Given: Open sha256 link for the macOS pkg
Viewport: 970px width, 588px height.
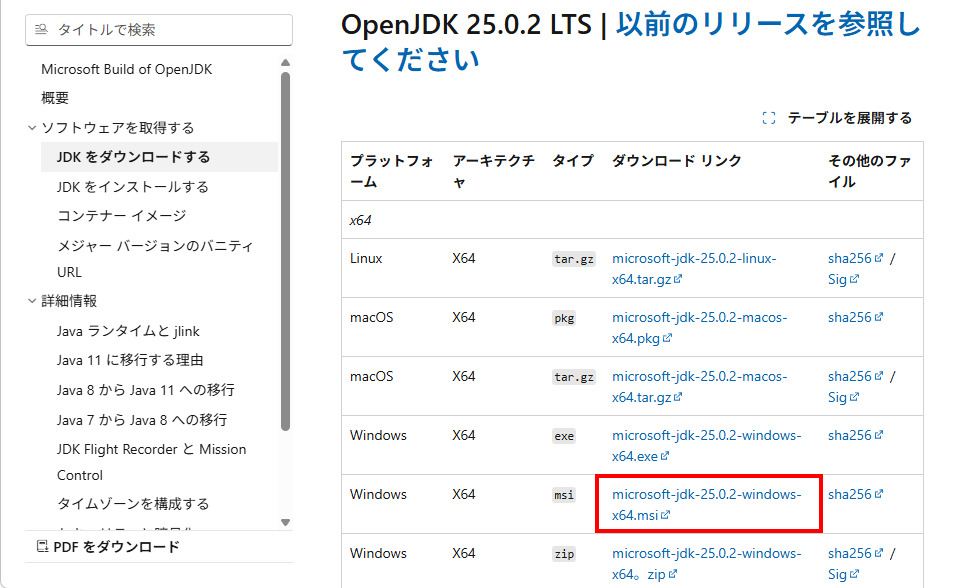Looking at the screenshot, I should coord(855,317).
